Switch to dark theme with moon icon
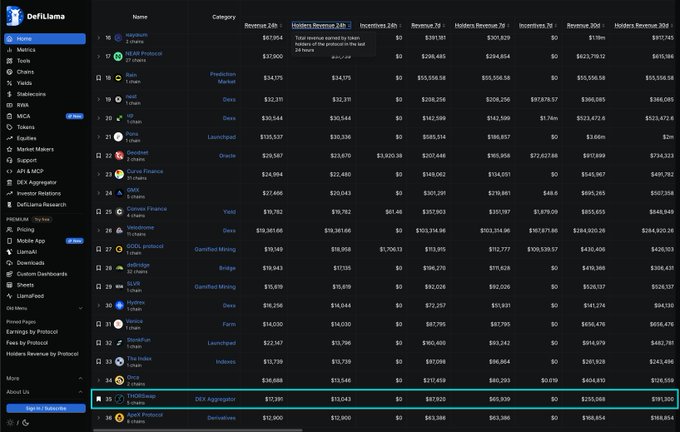This screenshot has width=680, height=432. pyautogui.click(x=25, y=422)
